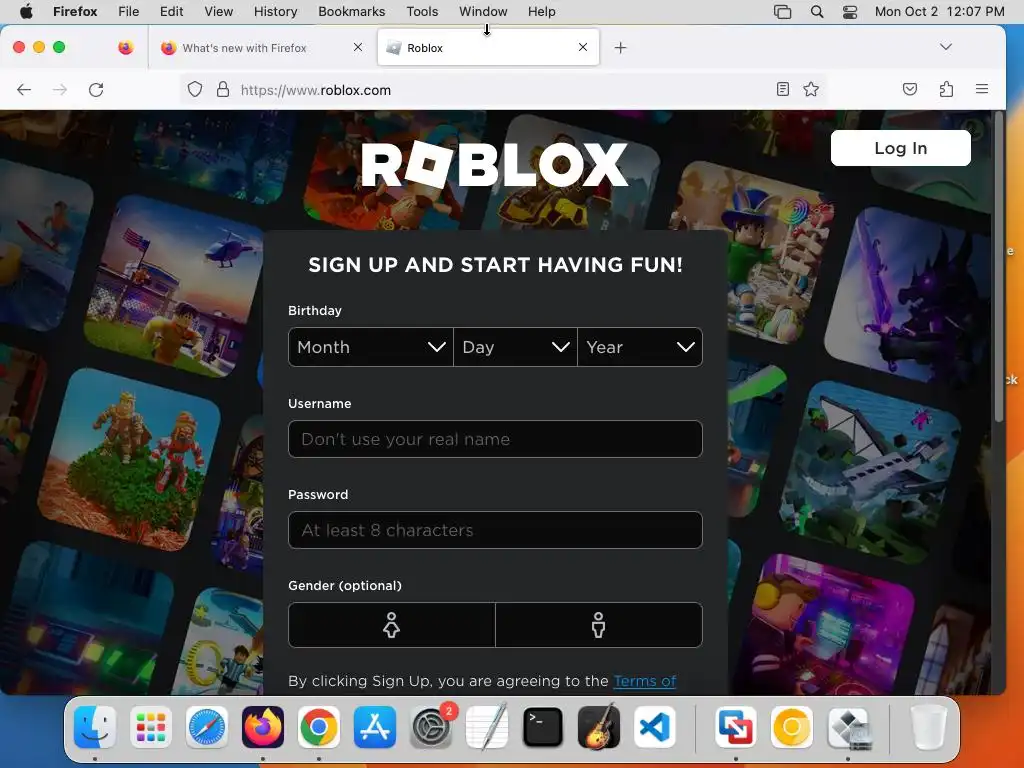1024x768 pixels.
Task: Expand the Year birthday dropdown
Action: click(640, 347)
